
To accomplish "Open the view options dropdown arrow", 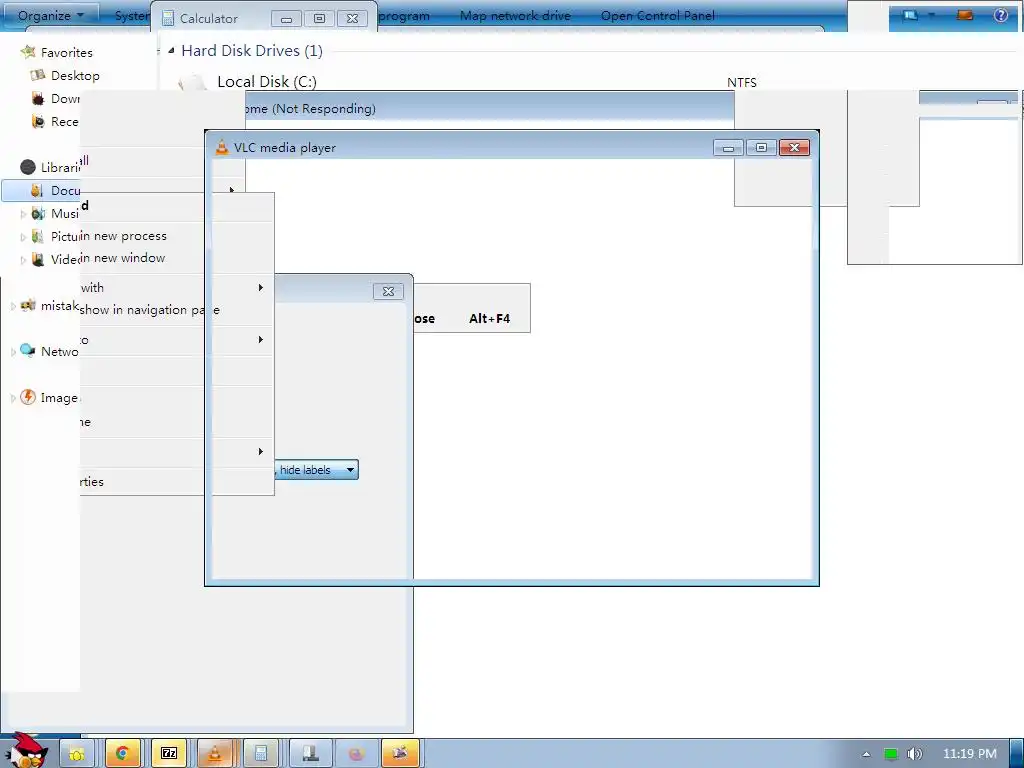I will pos(931,15).
